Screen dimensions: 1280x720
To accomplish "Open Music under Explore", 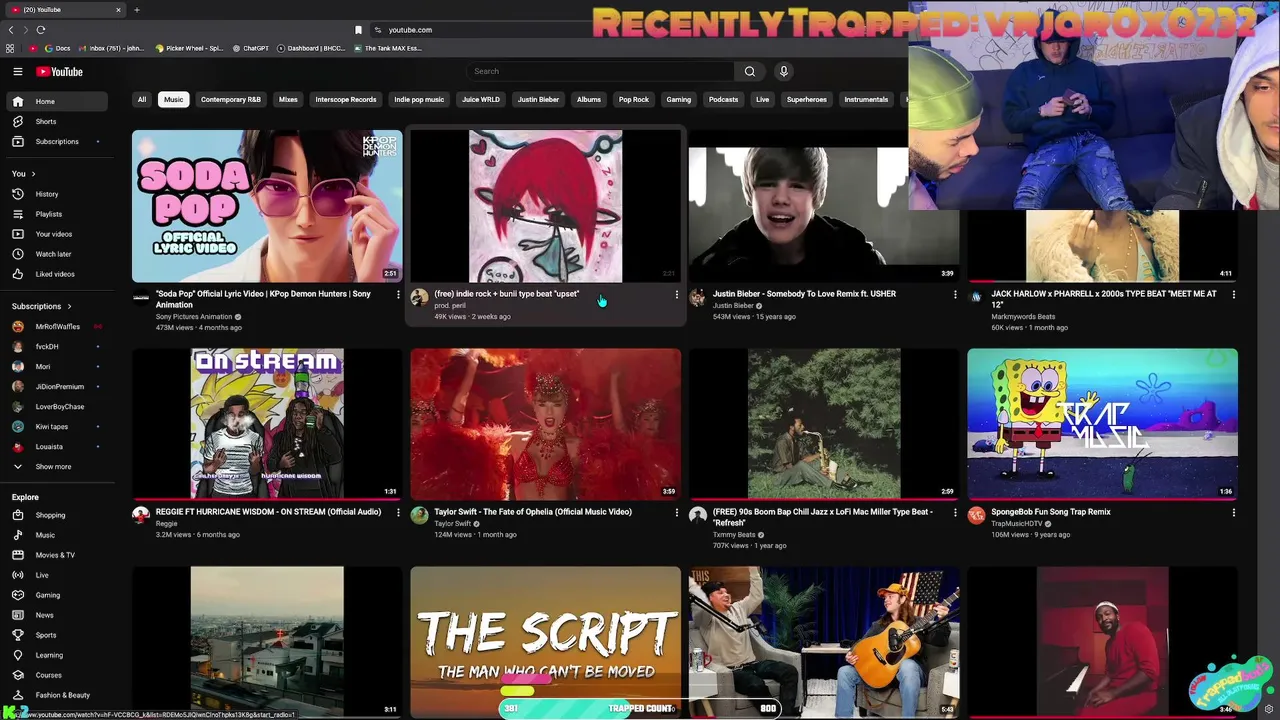I will (x=56, y=535).
